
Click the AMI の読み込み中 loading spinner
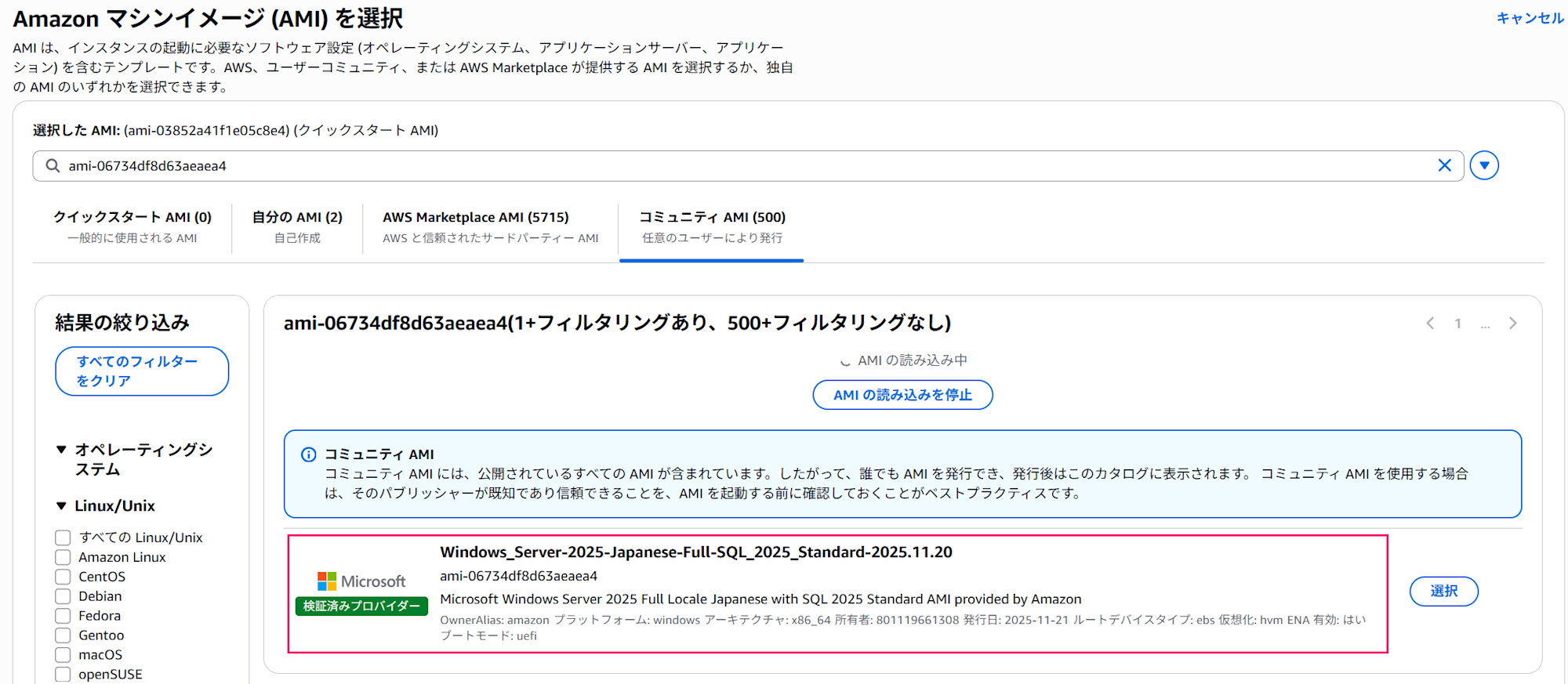845,361
